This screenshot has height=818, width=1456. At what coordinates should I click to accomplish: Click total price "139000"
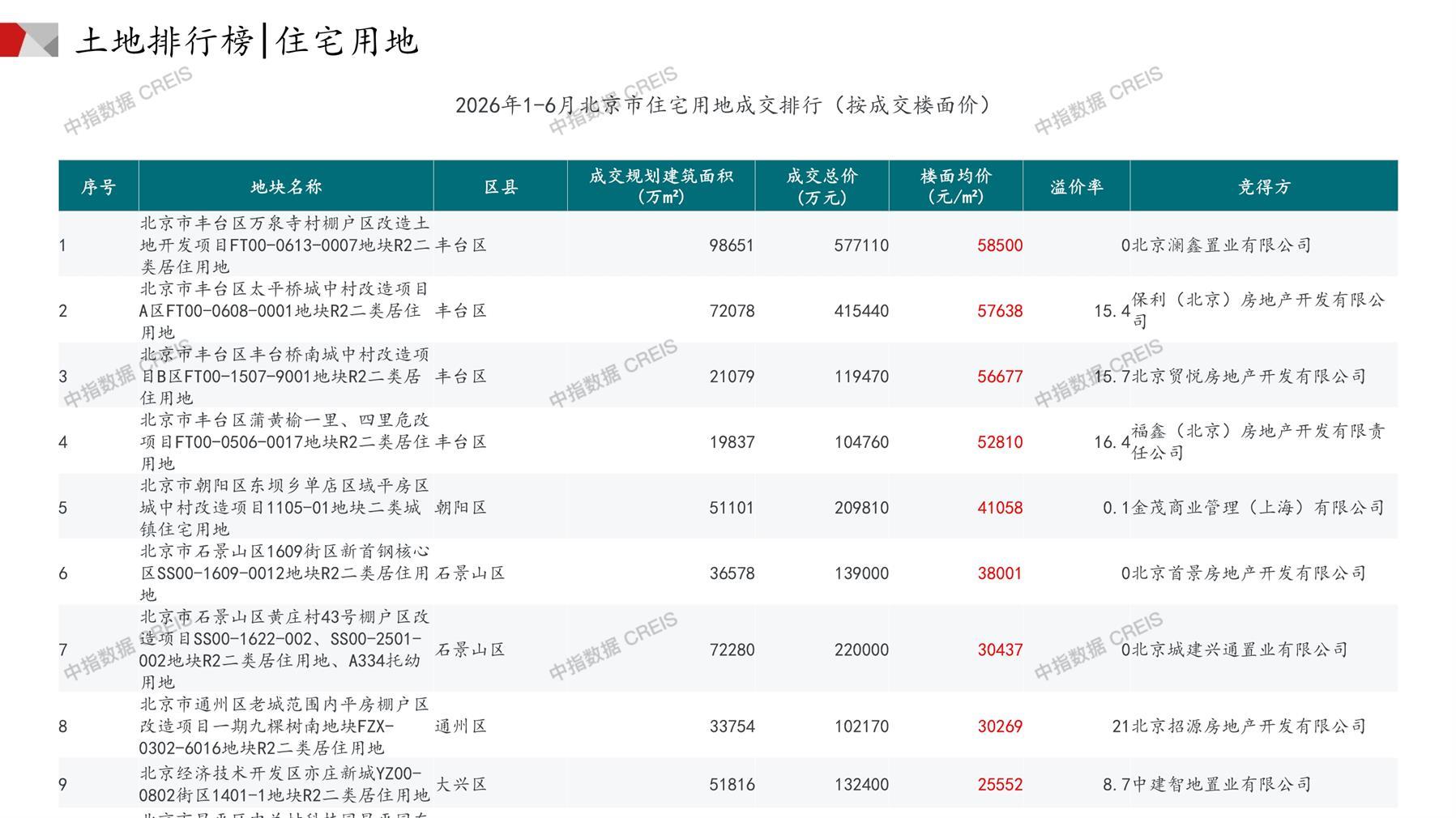pyautogui.click(x=861, y=573)
